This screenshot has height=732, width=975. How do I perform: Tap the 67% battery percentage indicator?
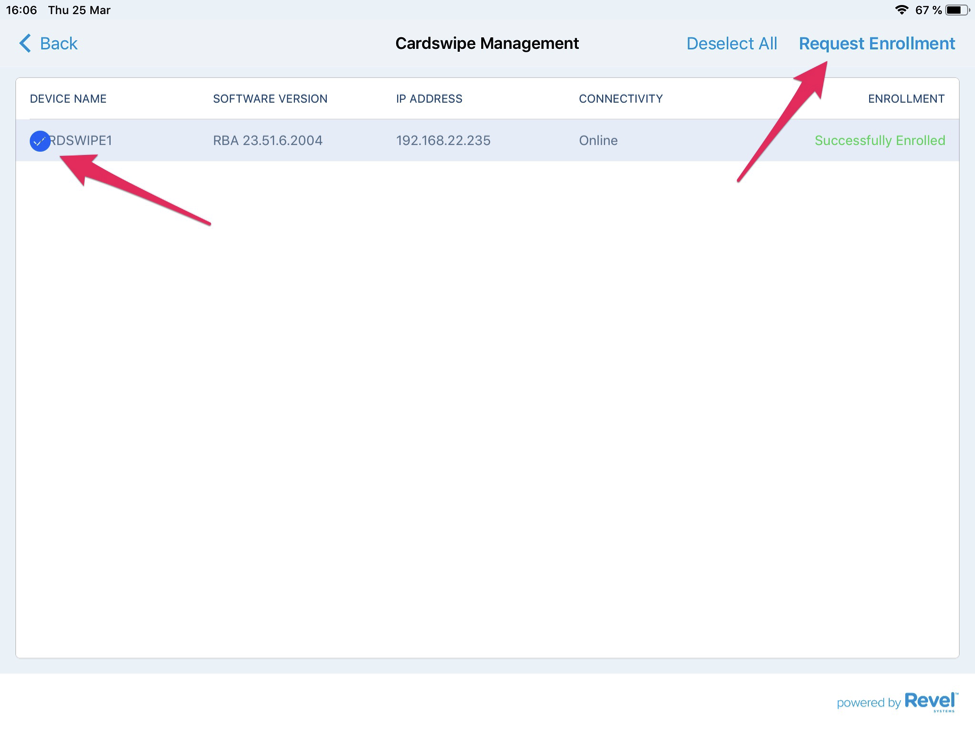pyautogui.click(x=931, y=10)
